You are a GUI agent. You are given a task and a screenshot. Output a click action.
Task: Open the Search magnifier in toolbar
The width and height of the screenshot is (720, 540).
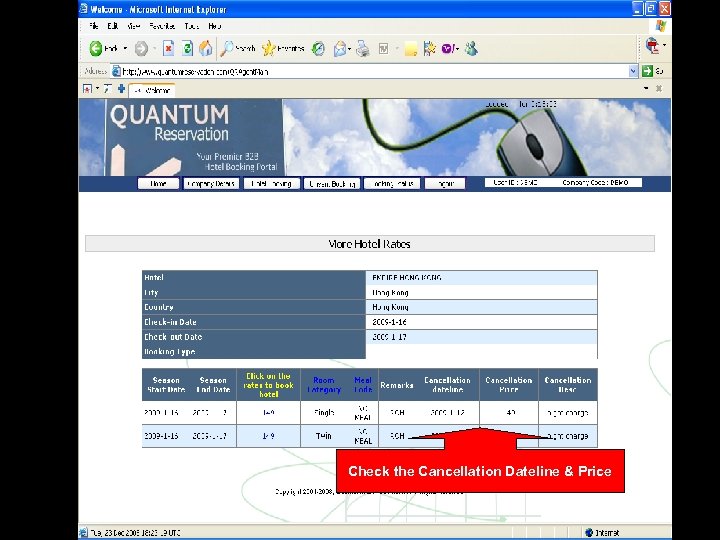[x=238, y=48]
